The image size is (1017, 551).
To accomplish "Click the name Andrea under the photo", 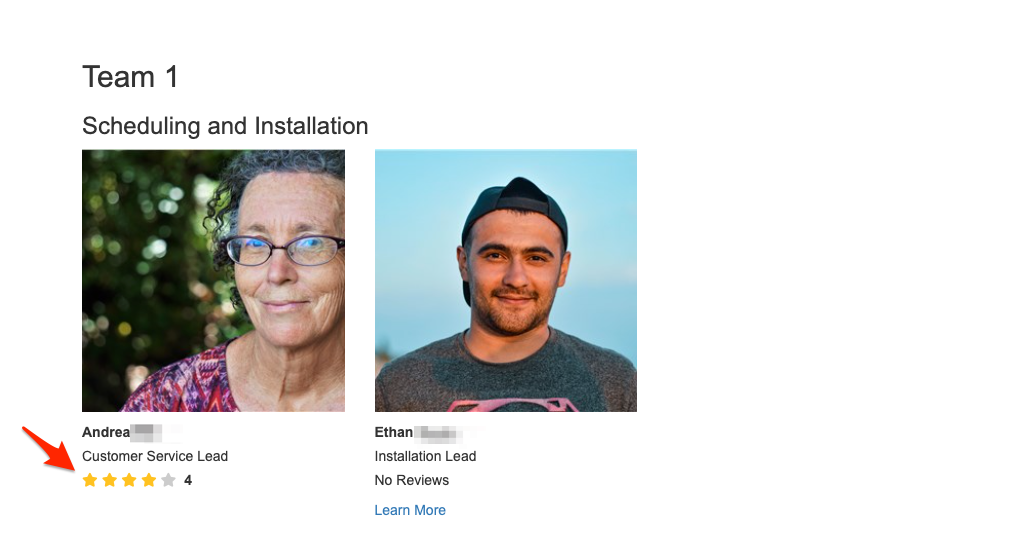I will [106, 432].
